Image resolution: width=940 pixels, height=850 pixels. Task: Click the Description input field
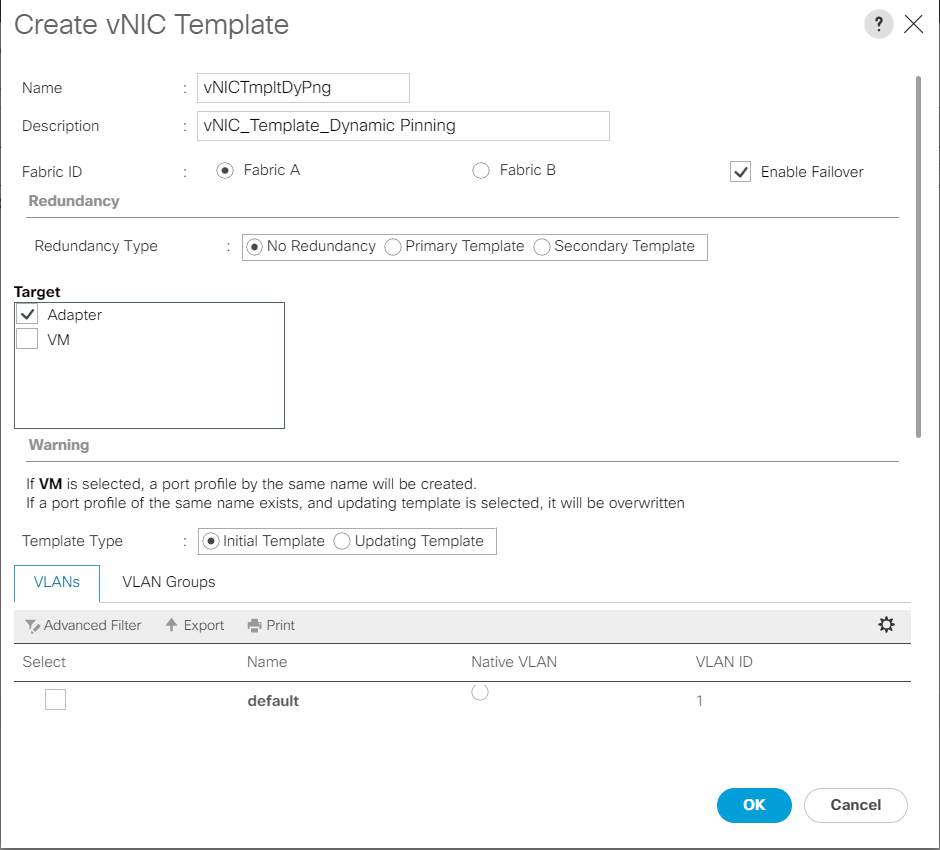pyautogui.click(x=403, y=126)
